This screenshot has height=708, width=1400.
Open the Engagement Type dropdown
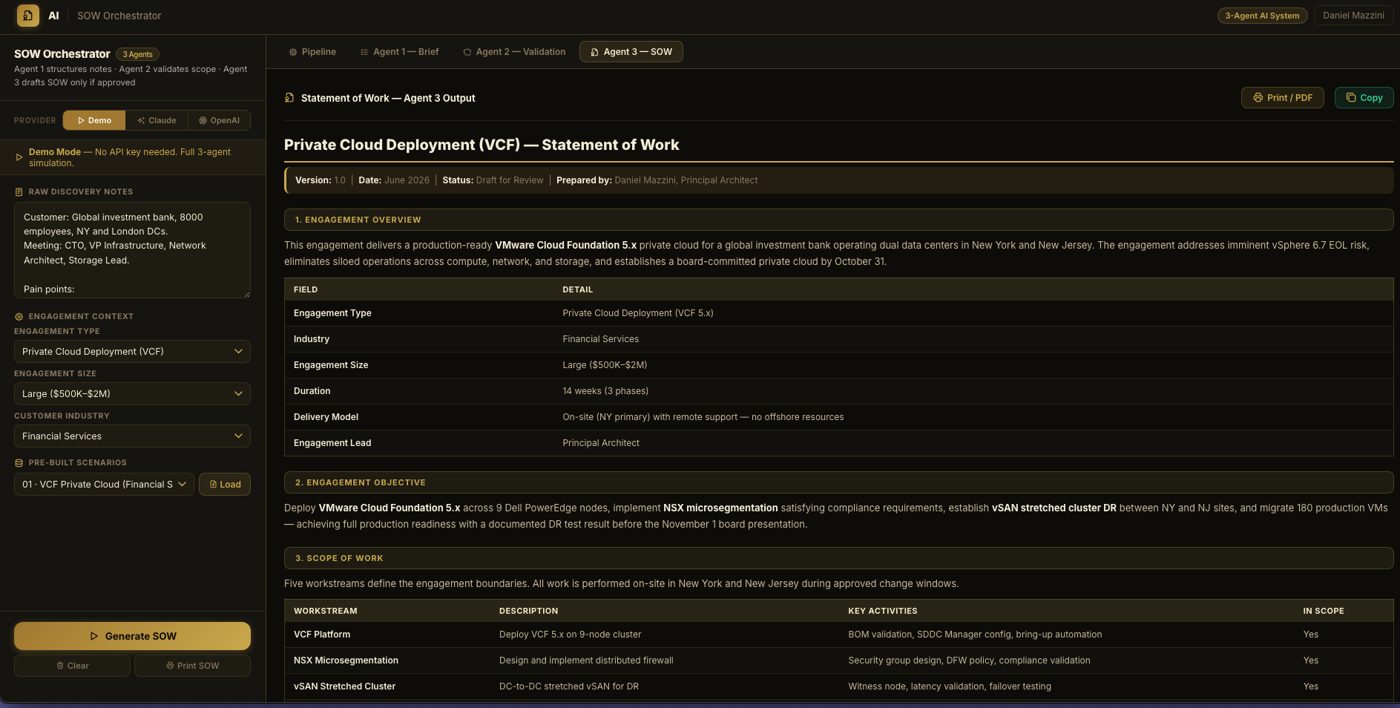[132, 351]
